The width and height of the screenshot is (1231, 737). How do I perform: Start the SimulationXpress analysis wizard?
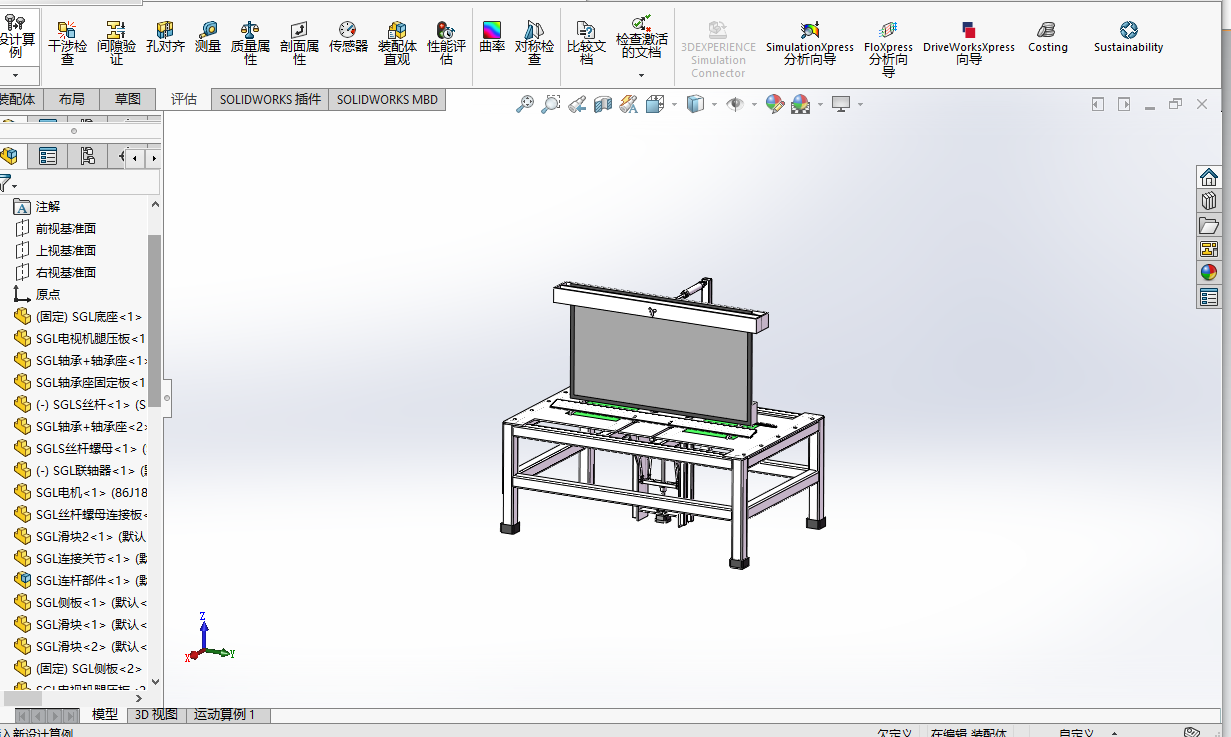point(810,43)
